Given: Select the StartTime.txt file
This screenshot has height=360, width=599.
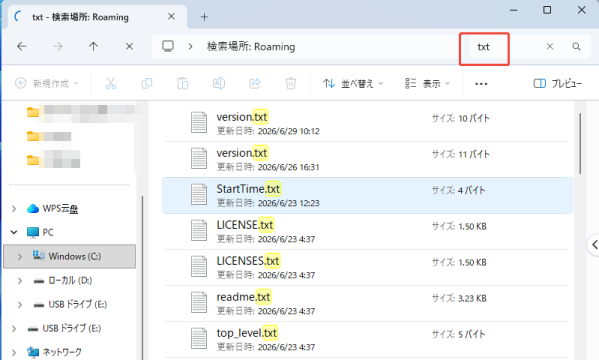Looking at the screenshot, I should coord(367,195).
